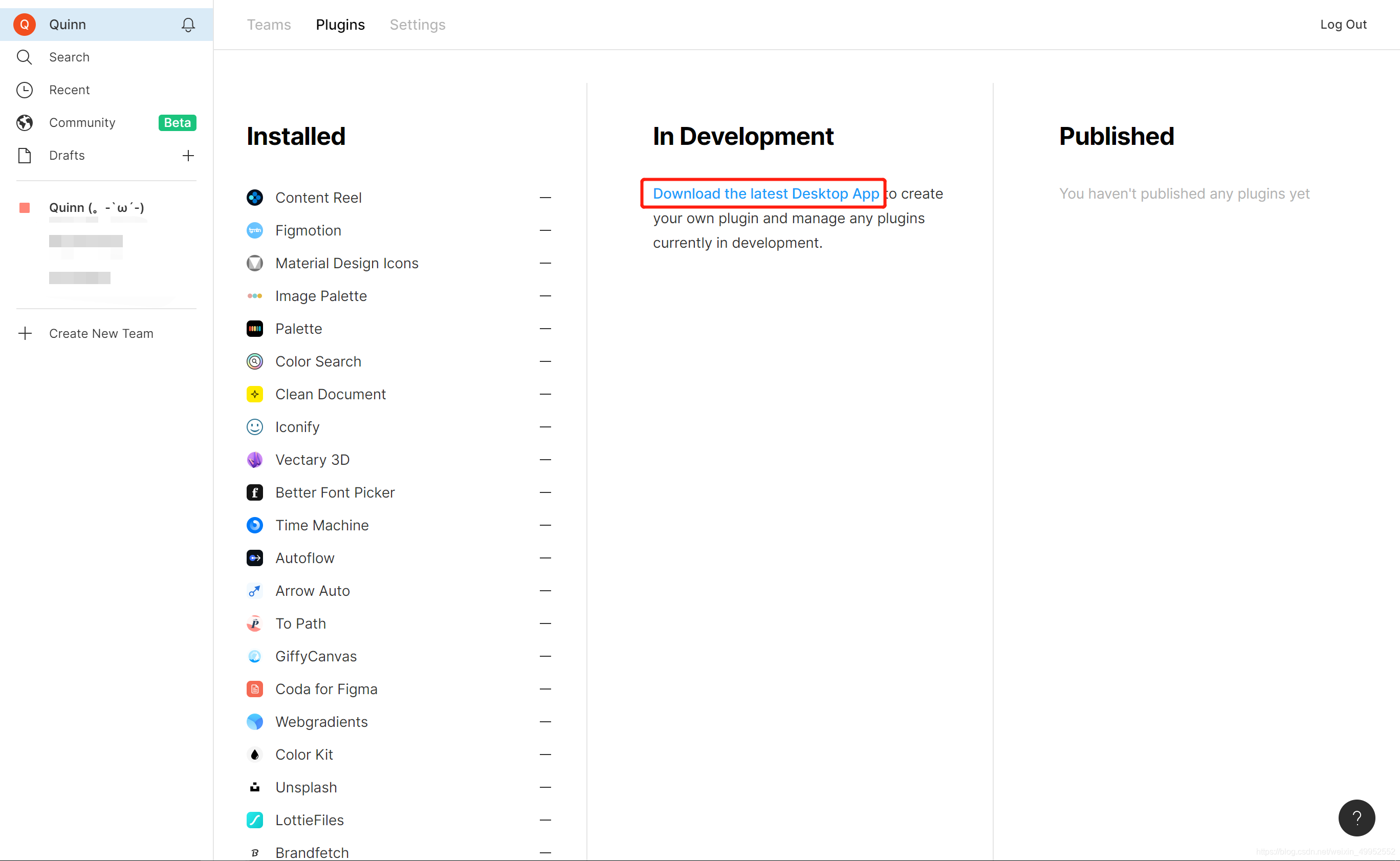The image size is (1400, 861).
Task: Click the Content Reel plugin icon
Action: (x=254, y=198)
